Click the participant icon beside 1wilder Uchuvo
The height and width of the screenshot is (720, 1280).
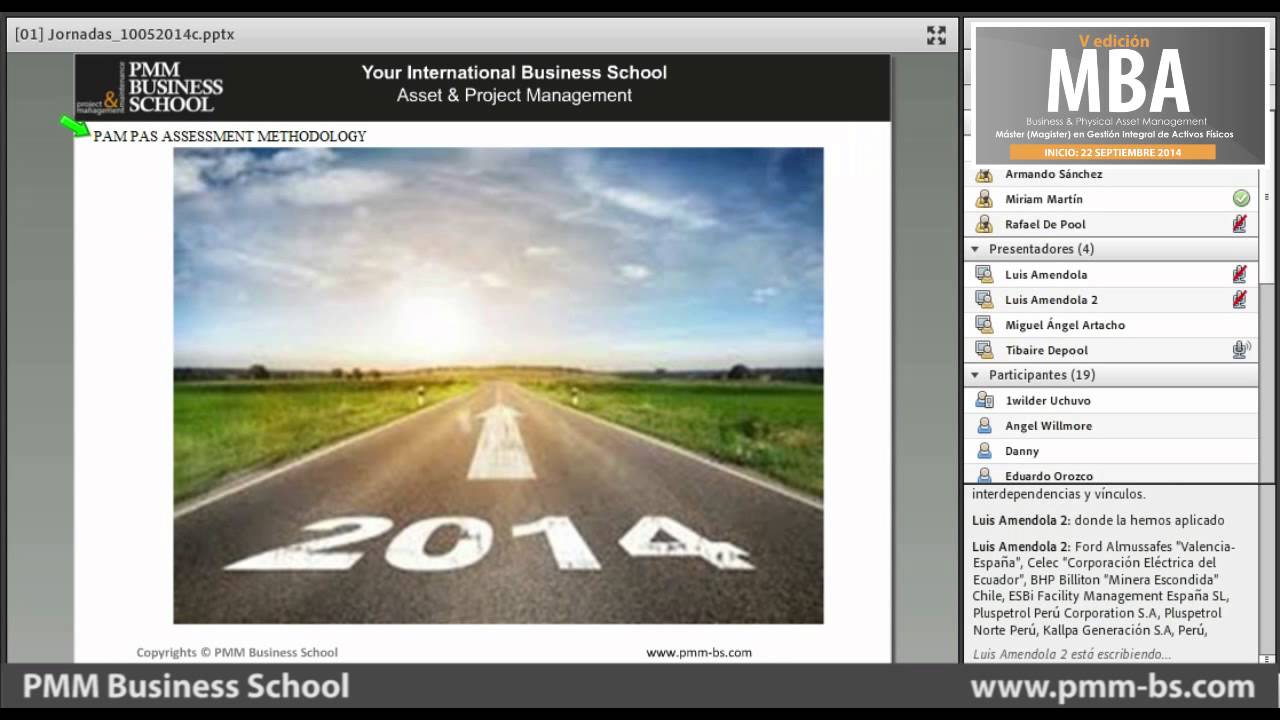click(984, 400)
